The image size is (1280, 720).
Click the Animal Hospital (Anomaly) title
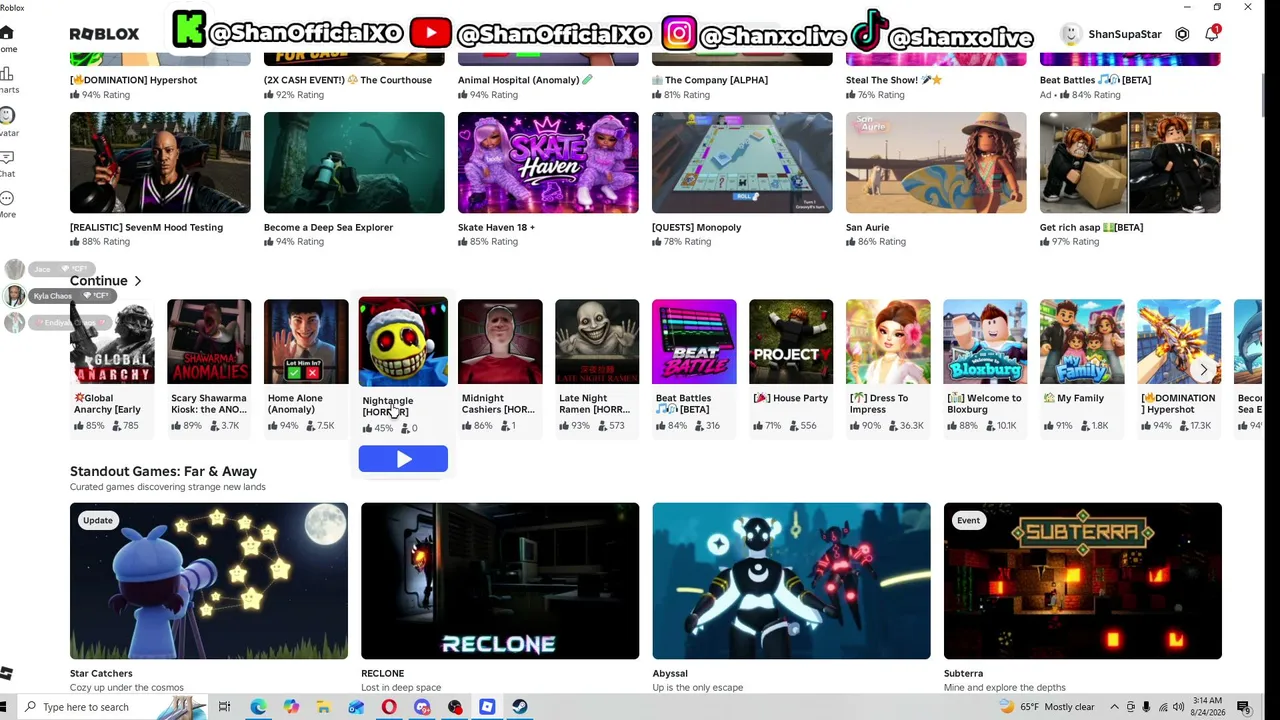[525, 80]
